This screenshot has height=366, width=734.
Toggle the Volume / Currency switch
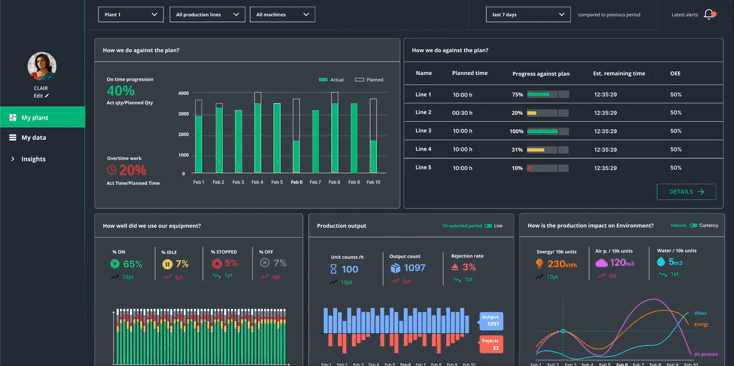(694, 225)
